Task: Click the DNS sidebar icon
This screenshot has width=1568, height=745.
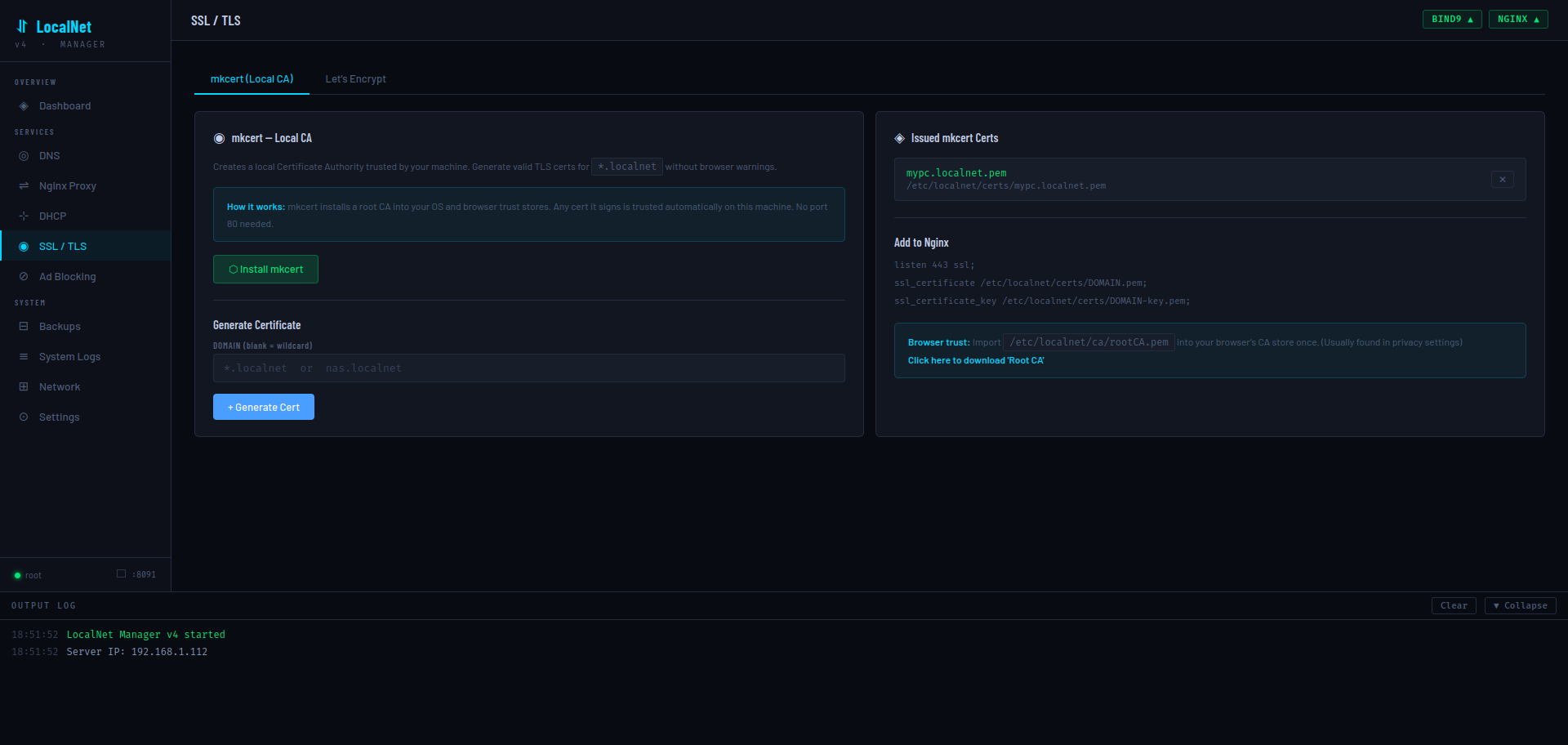Action: click(x=24, y=156)
